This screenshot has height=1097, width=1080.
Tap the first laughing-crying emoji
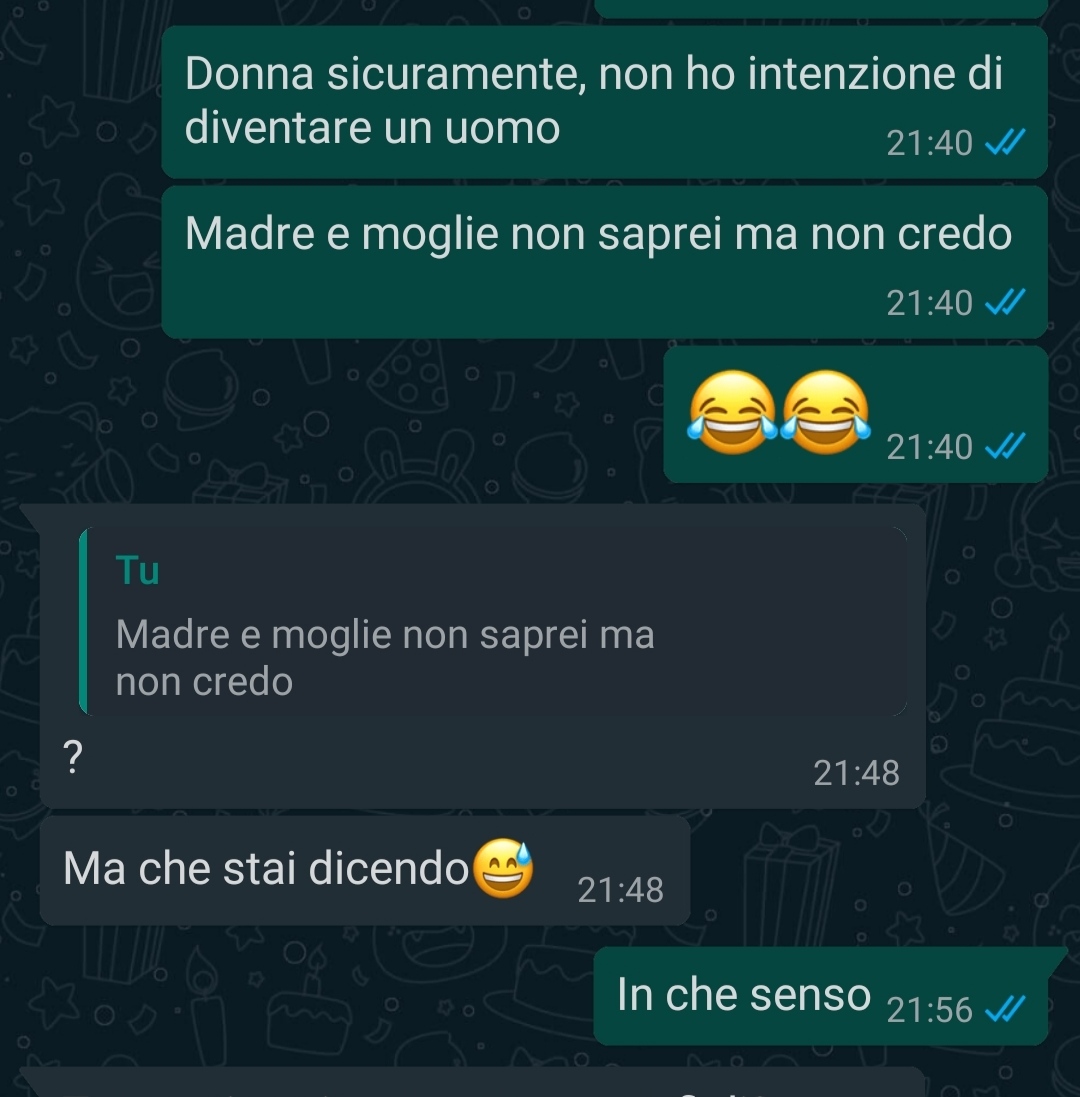(732, 412)
